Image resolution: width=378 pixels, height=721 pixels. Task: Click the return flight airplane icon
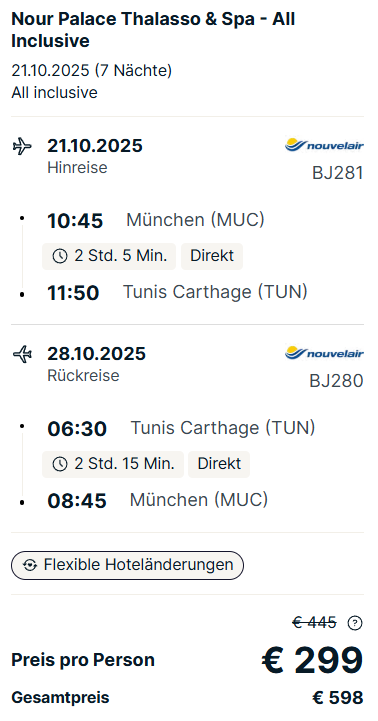pyautogui.click(x=22, y=355)
